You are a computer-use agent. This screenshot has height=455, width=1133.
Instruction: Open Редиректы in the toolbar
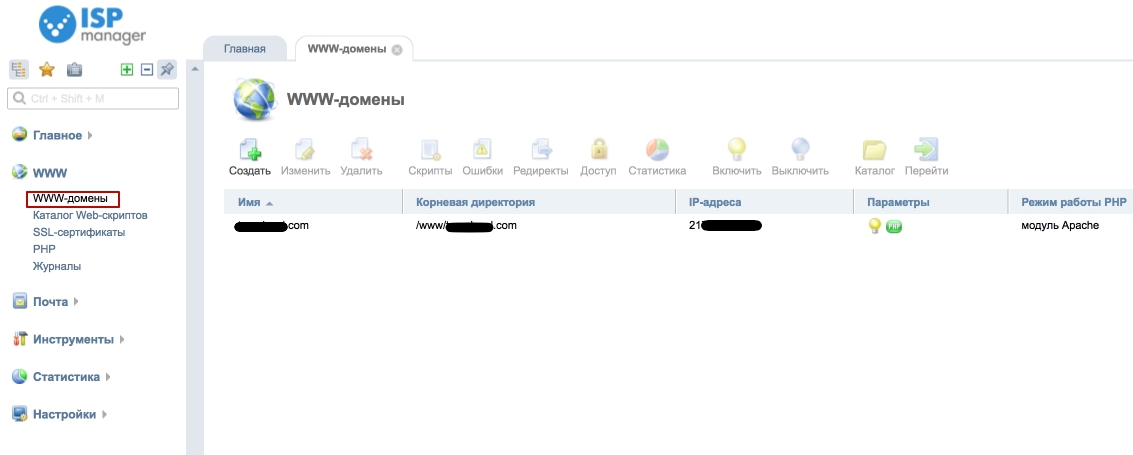click(540, 152)
